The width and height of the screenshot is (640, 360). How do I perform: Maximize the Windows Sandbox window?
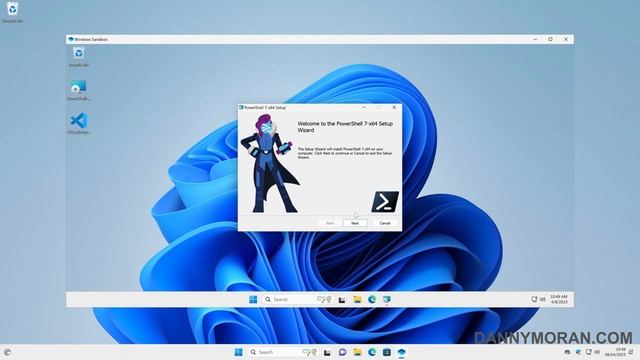pos(550,39)
